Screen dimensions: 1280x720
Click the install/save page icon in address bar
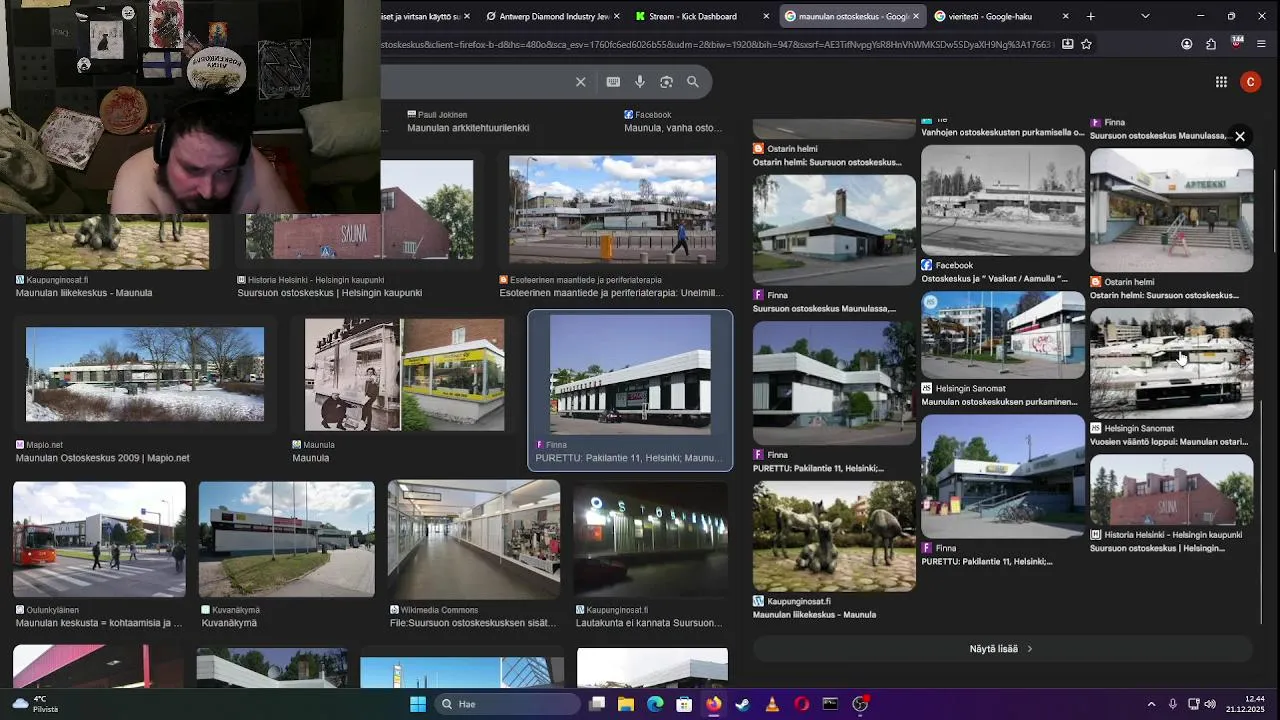point(1068,44)
